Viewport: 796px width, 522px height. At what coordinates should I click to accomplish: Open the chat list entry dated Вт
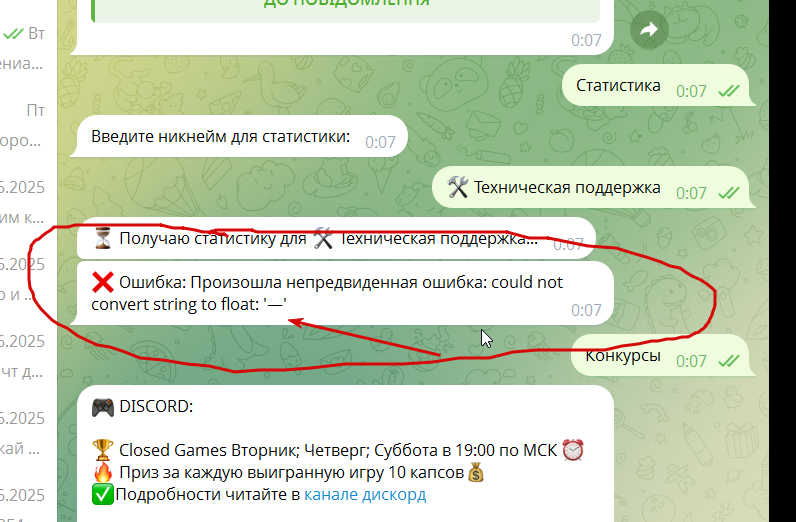[x=28, y=48]
